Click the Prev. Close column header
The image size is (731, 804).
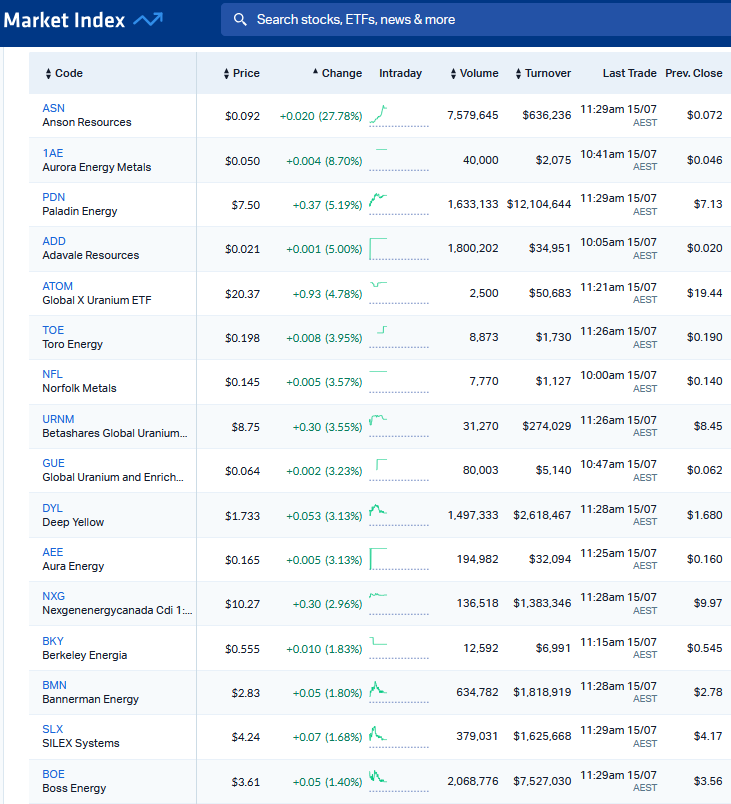click(694, 73)
